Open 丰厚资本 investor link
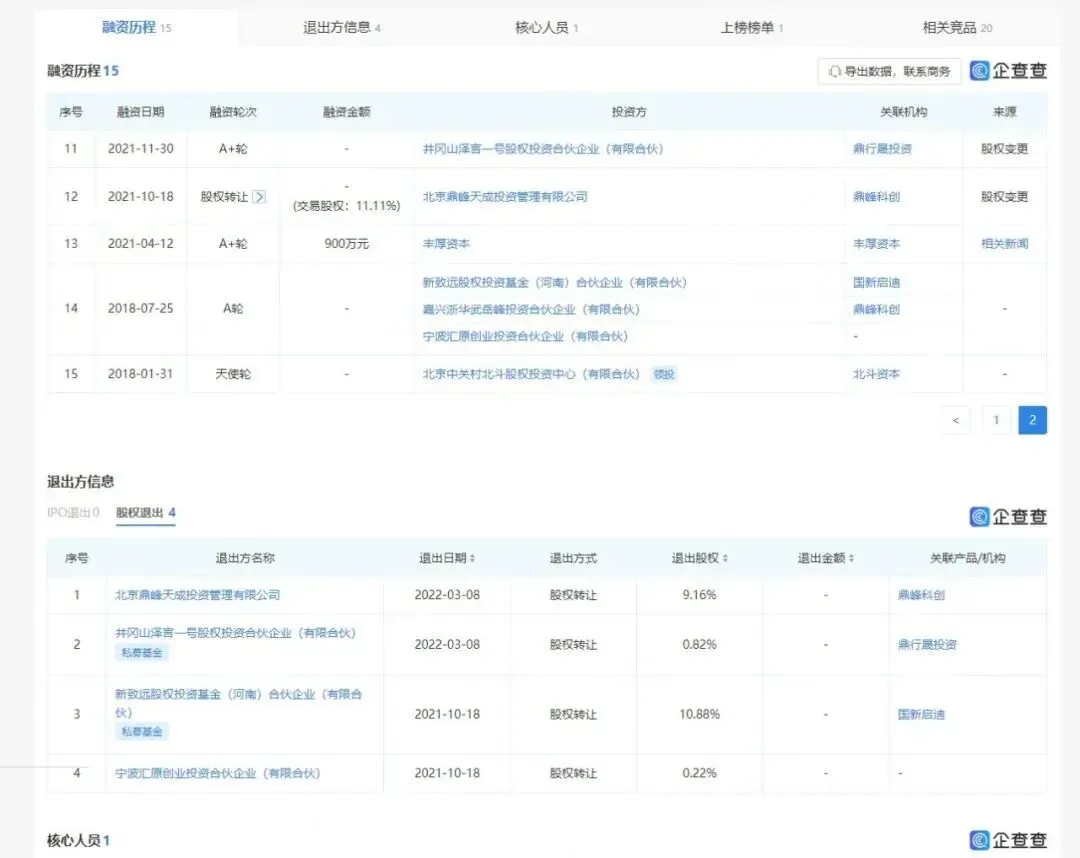 pyautogui.click(x=446, y=244)
